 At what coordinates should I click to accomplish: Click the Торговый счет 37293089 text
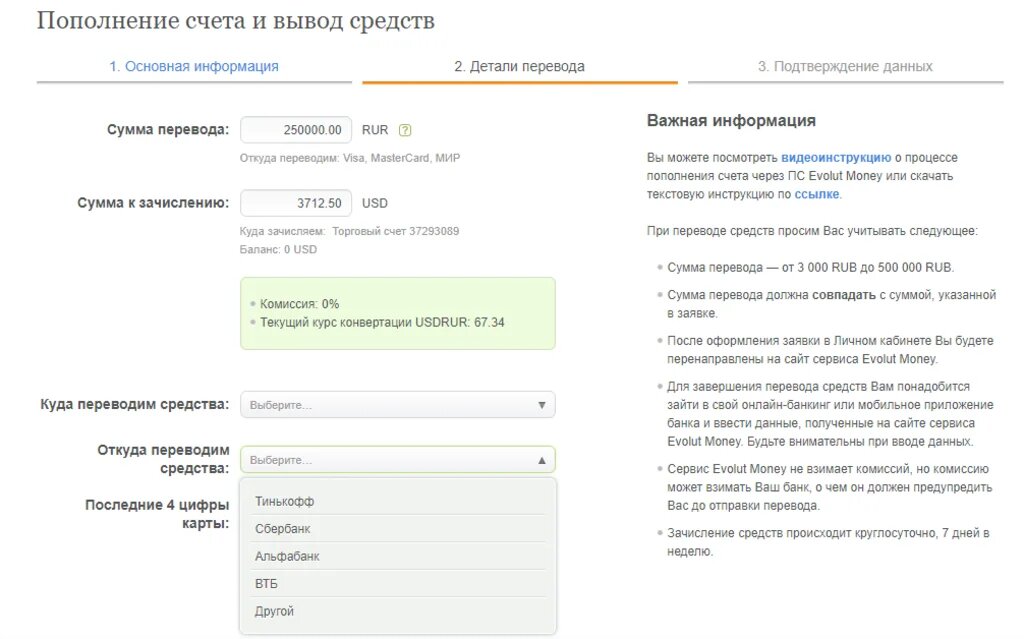click(x=395, y=231)
